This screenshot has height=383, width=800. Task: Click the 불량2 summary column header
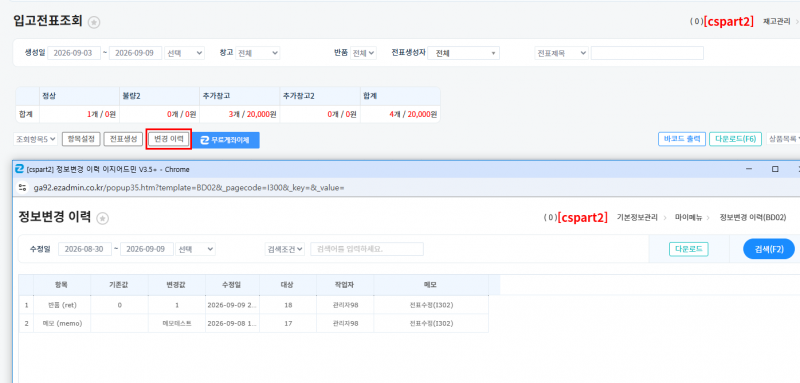pos(160,95)
